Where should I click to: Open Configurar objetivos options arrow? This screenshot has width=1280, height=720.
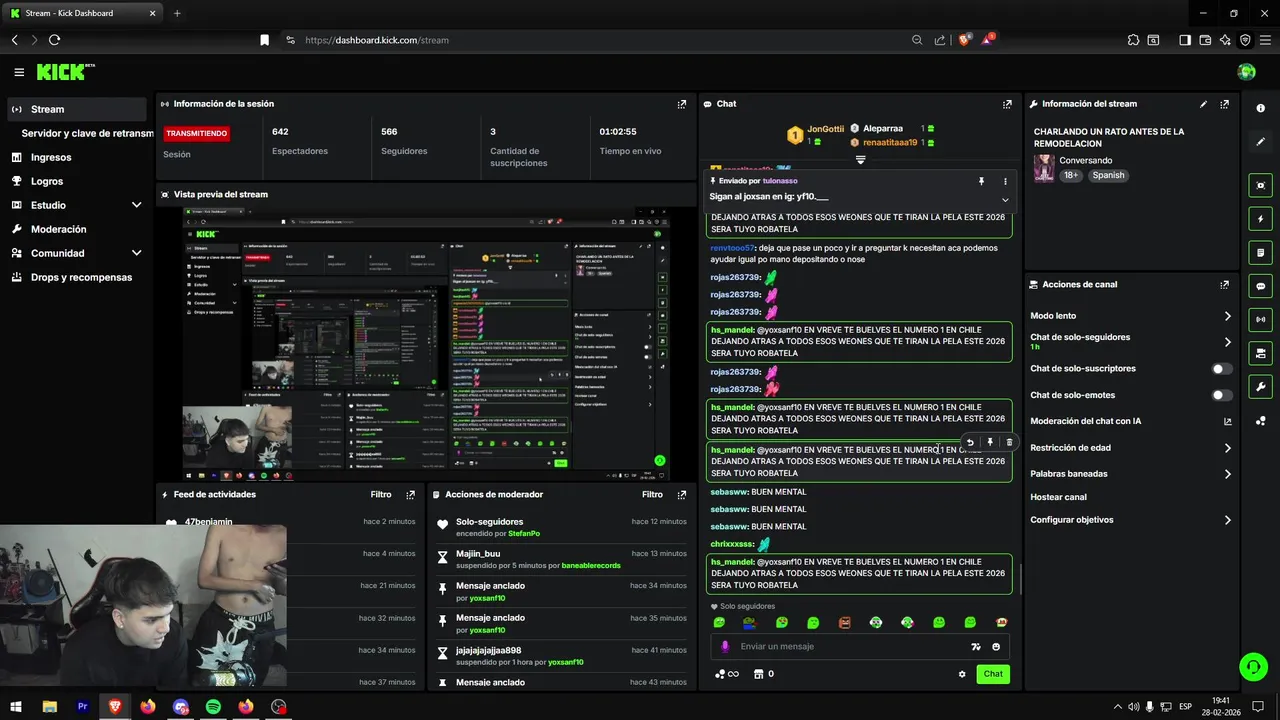coord(1227,520)
